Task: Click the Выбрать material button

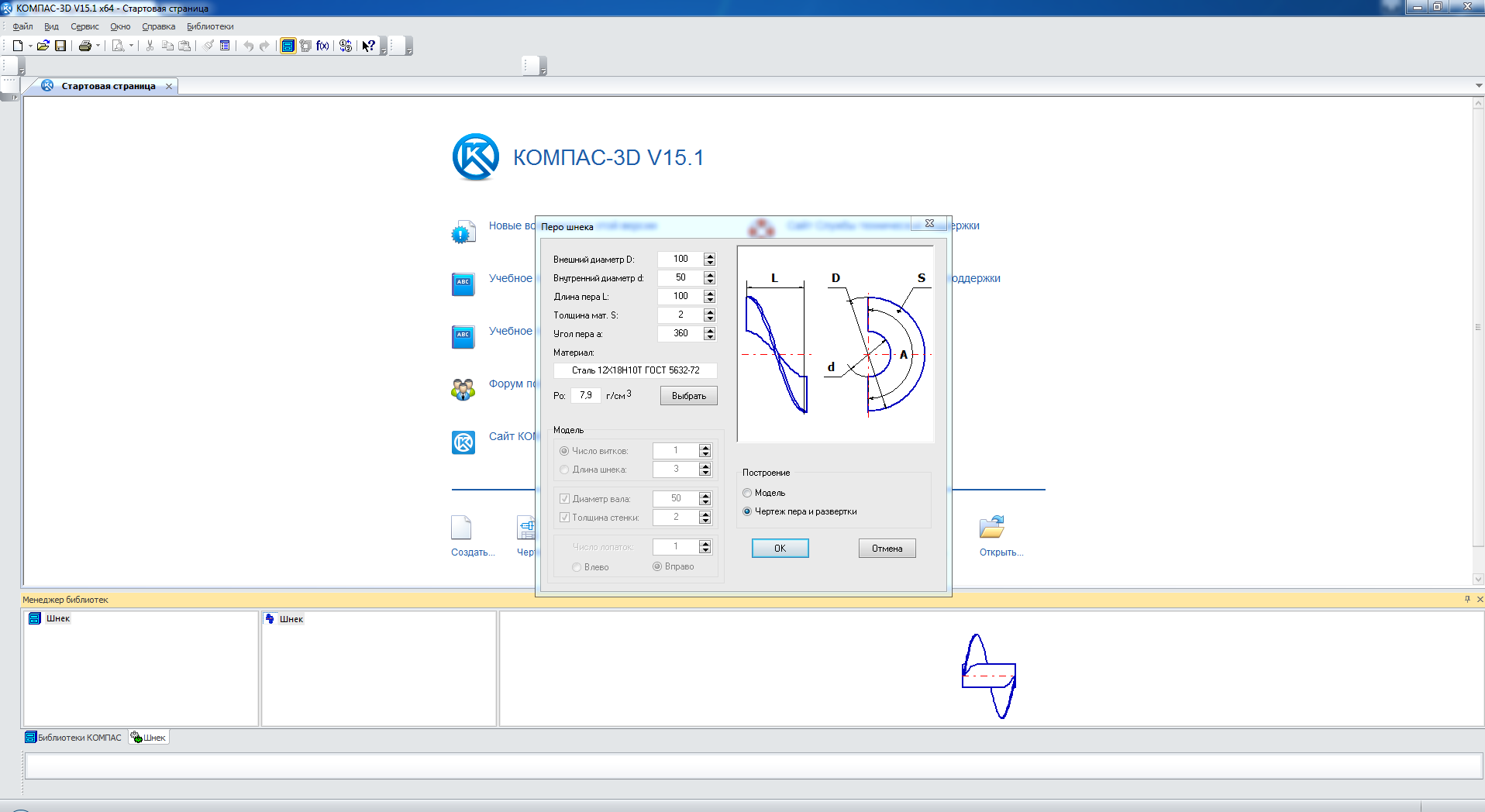Action: point(689,396)
